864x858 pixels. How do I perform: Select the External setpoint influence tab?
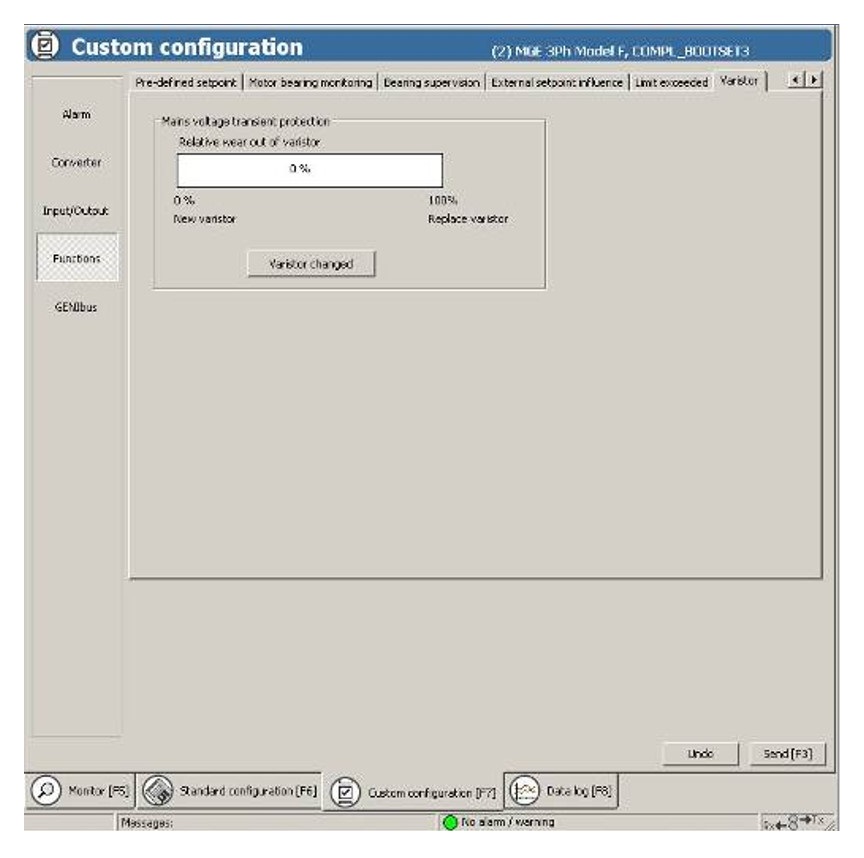click(x=558, y=82)
